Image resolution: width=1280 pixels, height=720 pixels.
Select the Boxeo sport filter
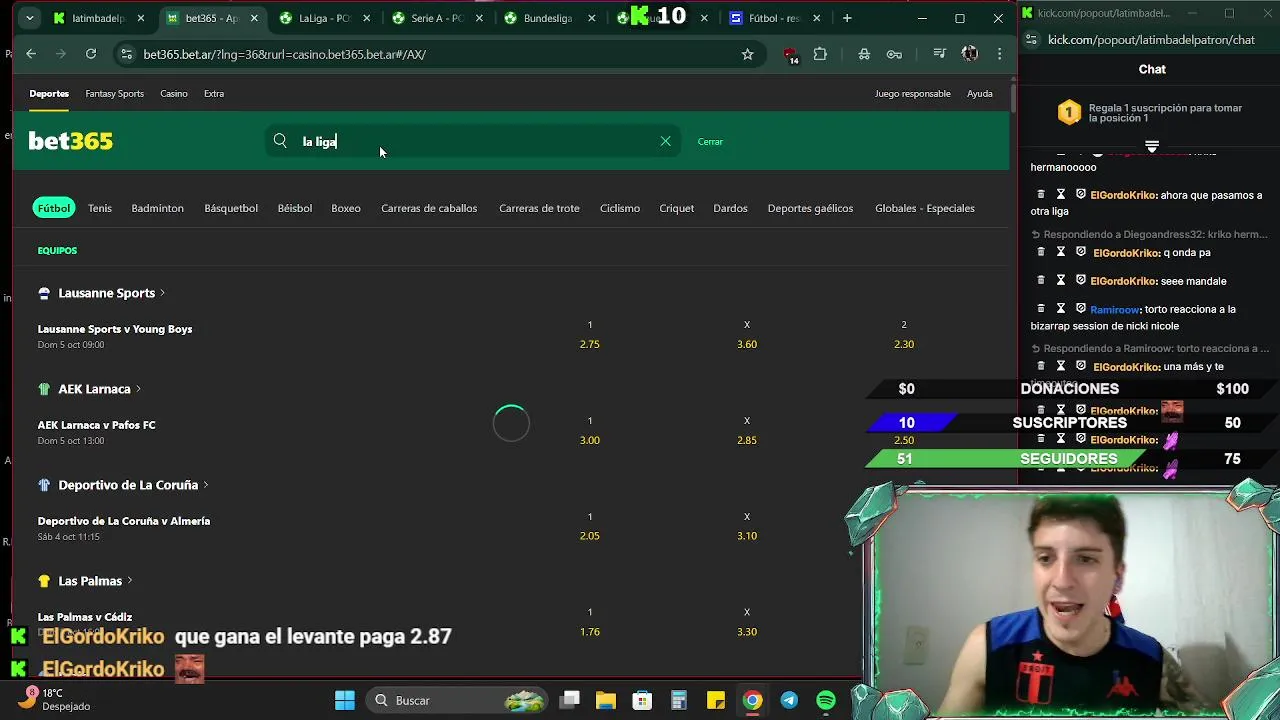click(346, 208)
